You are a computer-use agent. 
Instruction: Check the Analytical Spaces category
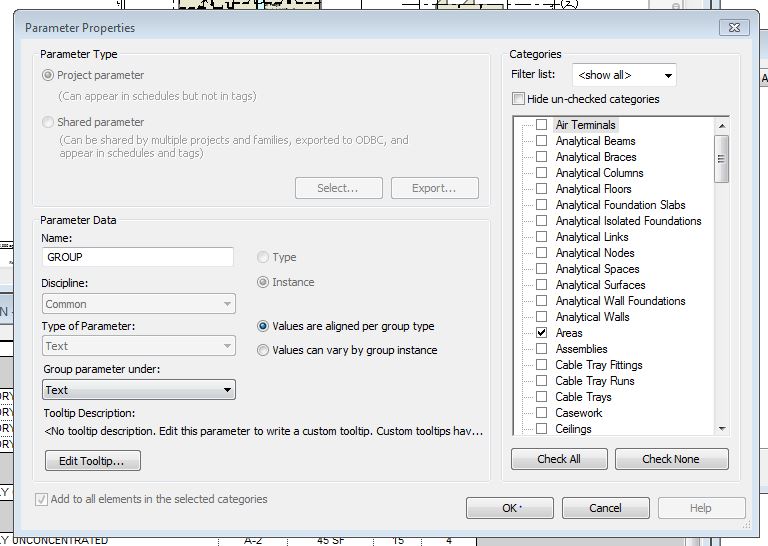541,268
